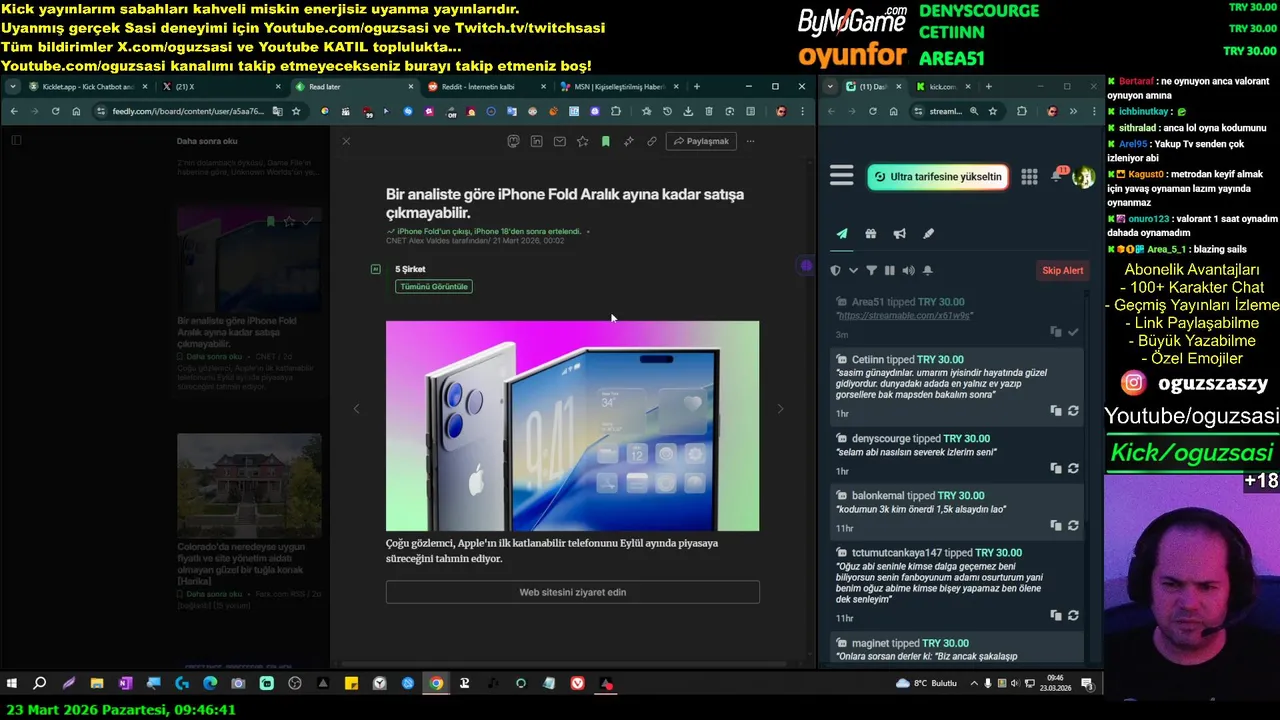
Task: Open the Streamlabs apps grid icon
Action: point(1029,177)
